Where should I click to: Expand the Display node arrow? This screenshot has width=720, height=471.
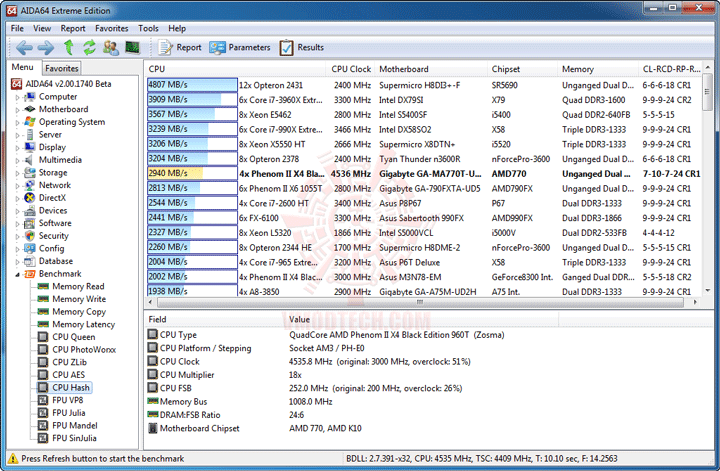(x=17, y=148)
